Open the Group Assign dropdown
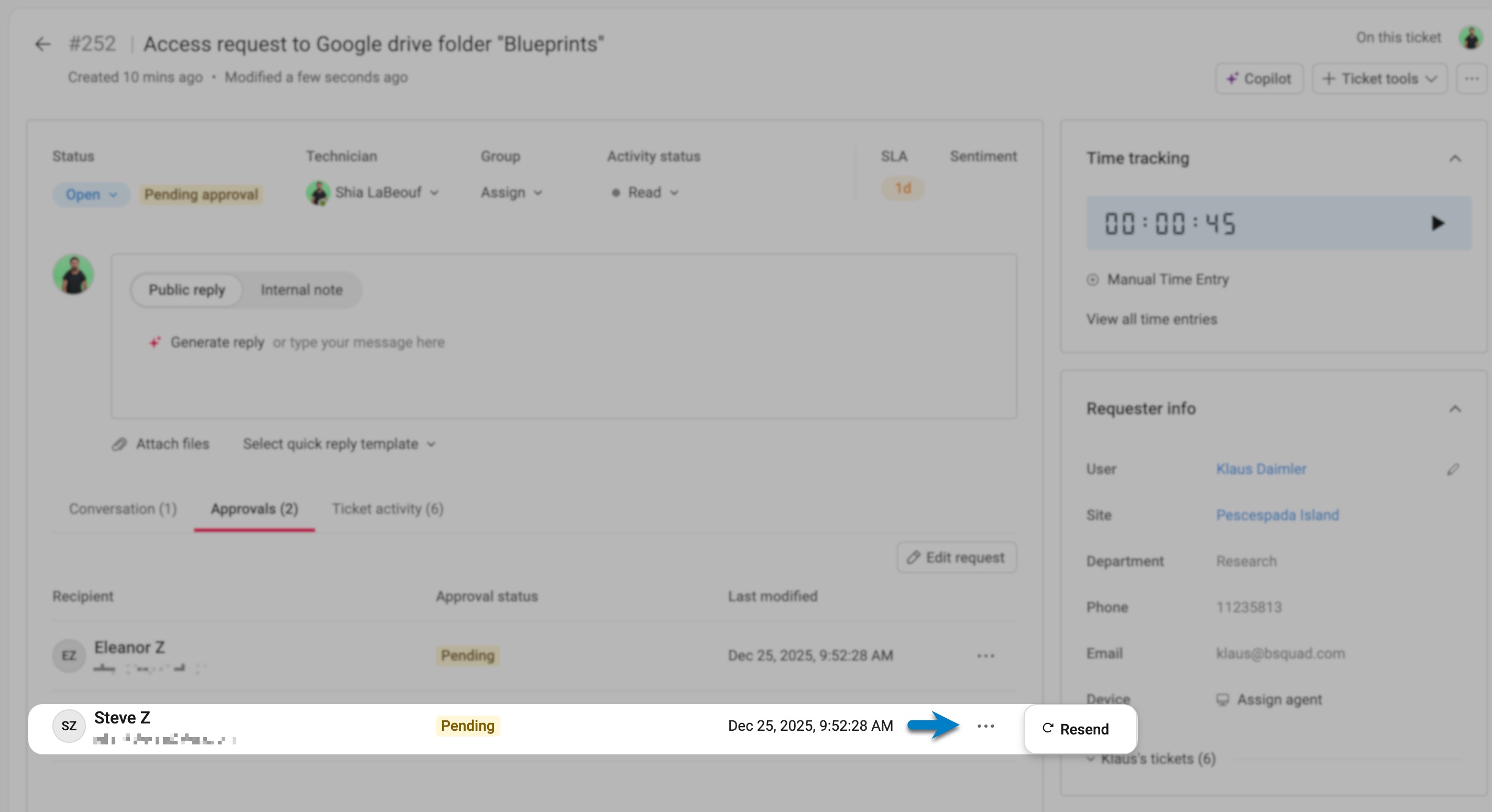 coord(511,192)
